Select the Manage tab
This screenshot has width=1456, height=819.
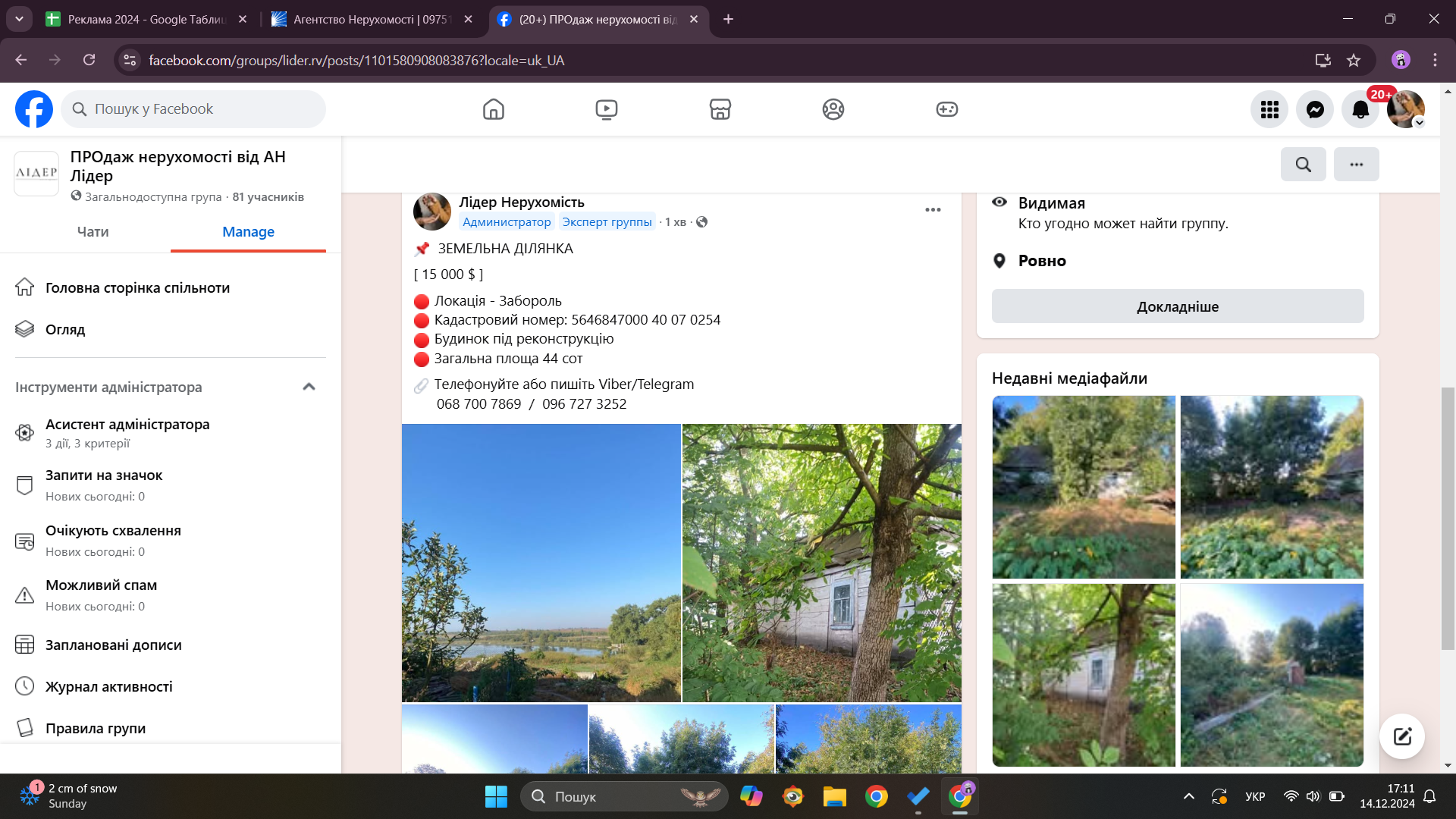248,231
